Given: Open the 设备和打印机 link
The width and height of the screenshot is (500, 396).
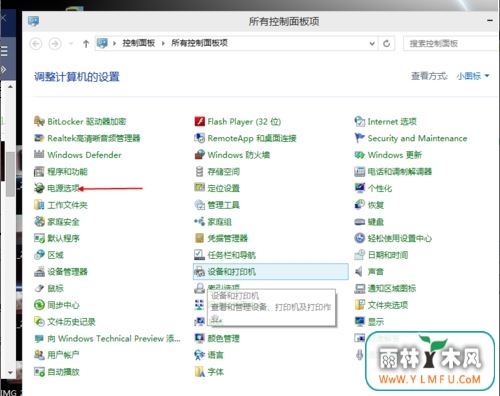Looking at the screenshot, I should coord(232,272).
